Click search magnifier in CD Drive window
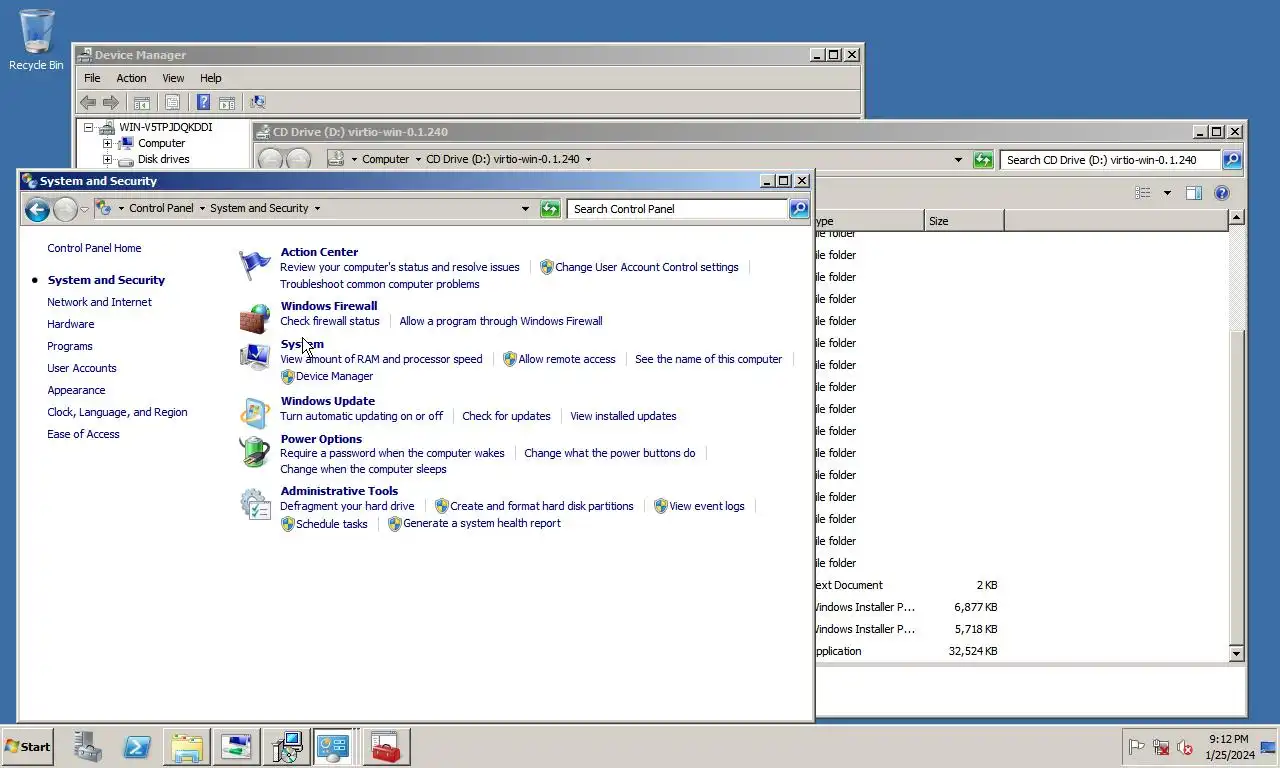The image size is (1280, 768). click(1232, 160)
